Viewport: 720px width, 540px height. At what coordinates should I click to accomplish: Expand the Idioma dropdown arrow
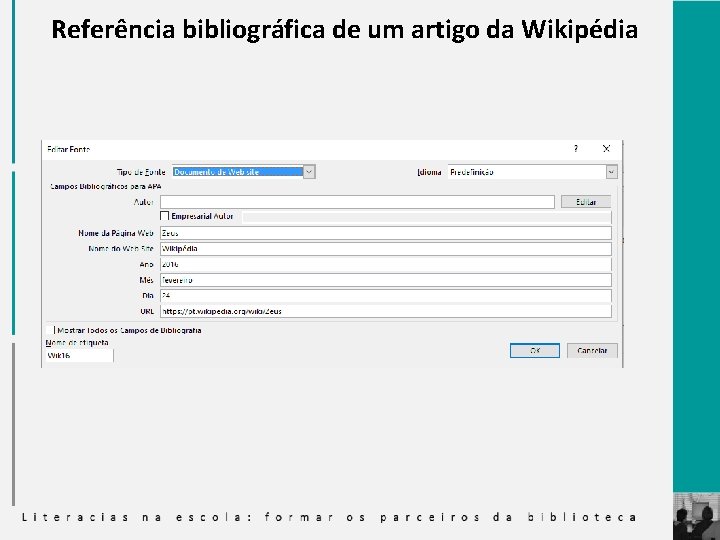611,172
